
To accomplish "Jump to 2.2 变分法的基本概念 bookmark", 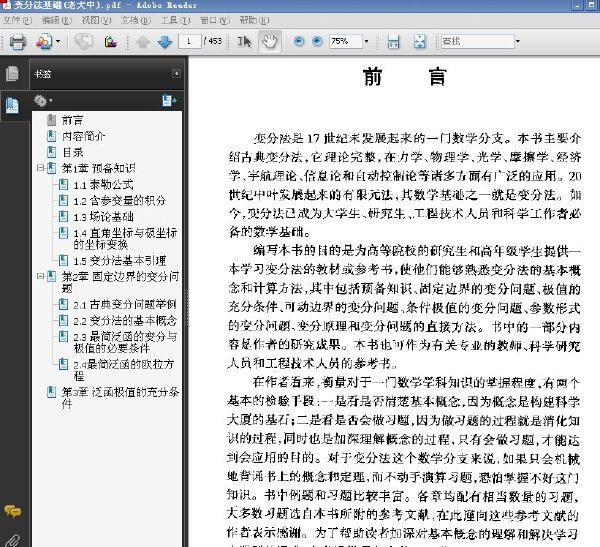I will click(125, 320).
